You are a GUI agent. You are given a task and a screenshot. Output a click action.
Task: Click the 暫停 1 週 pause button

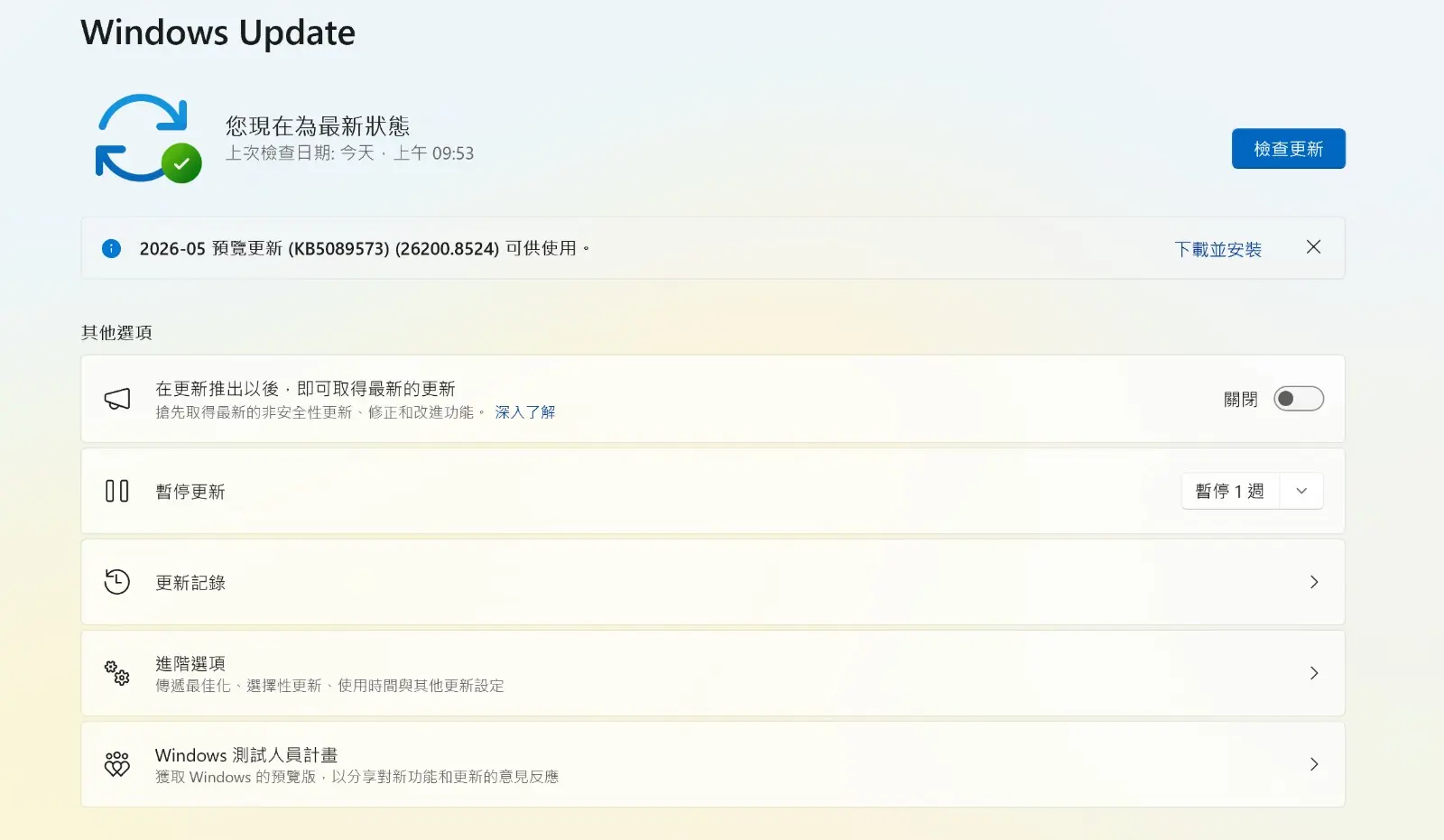1230,491
